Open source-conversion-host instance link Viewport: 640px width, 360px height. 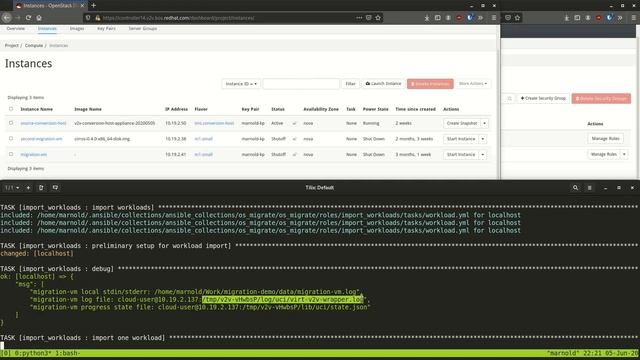click(x=43, y=123)
